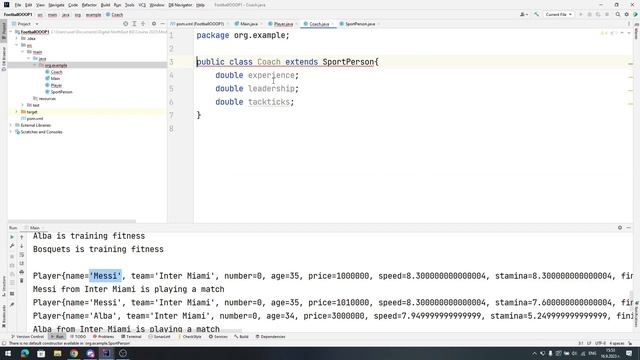Viewport: 640px width, 360px height.
Task: Open Run panel settings gear
Action: pos(620,228)
